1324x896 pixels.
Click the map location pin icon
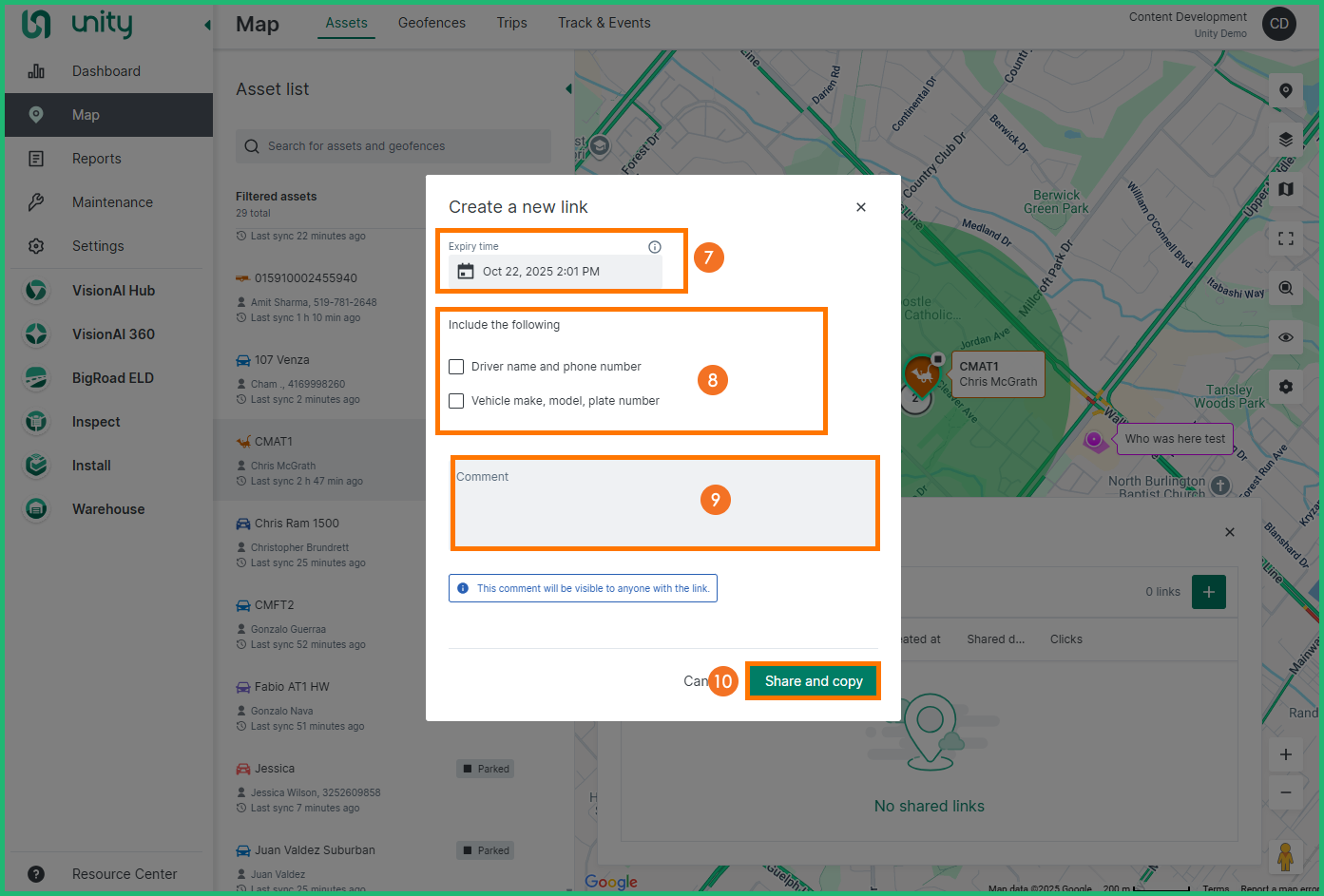[1285, 91]
